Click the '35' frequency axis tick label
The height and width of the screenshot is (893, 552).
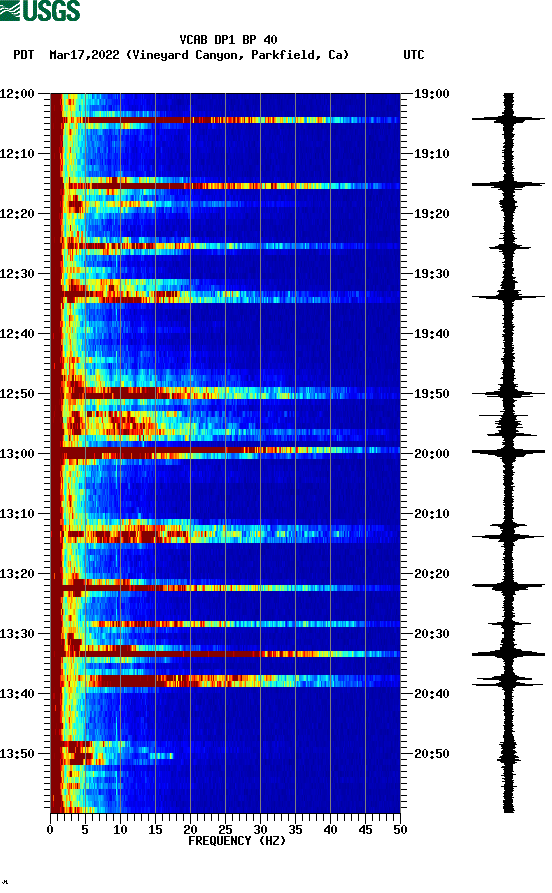pyautogui.click(x=295, y=830)
